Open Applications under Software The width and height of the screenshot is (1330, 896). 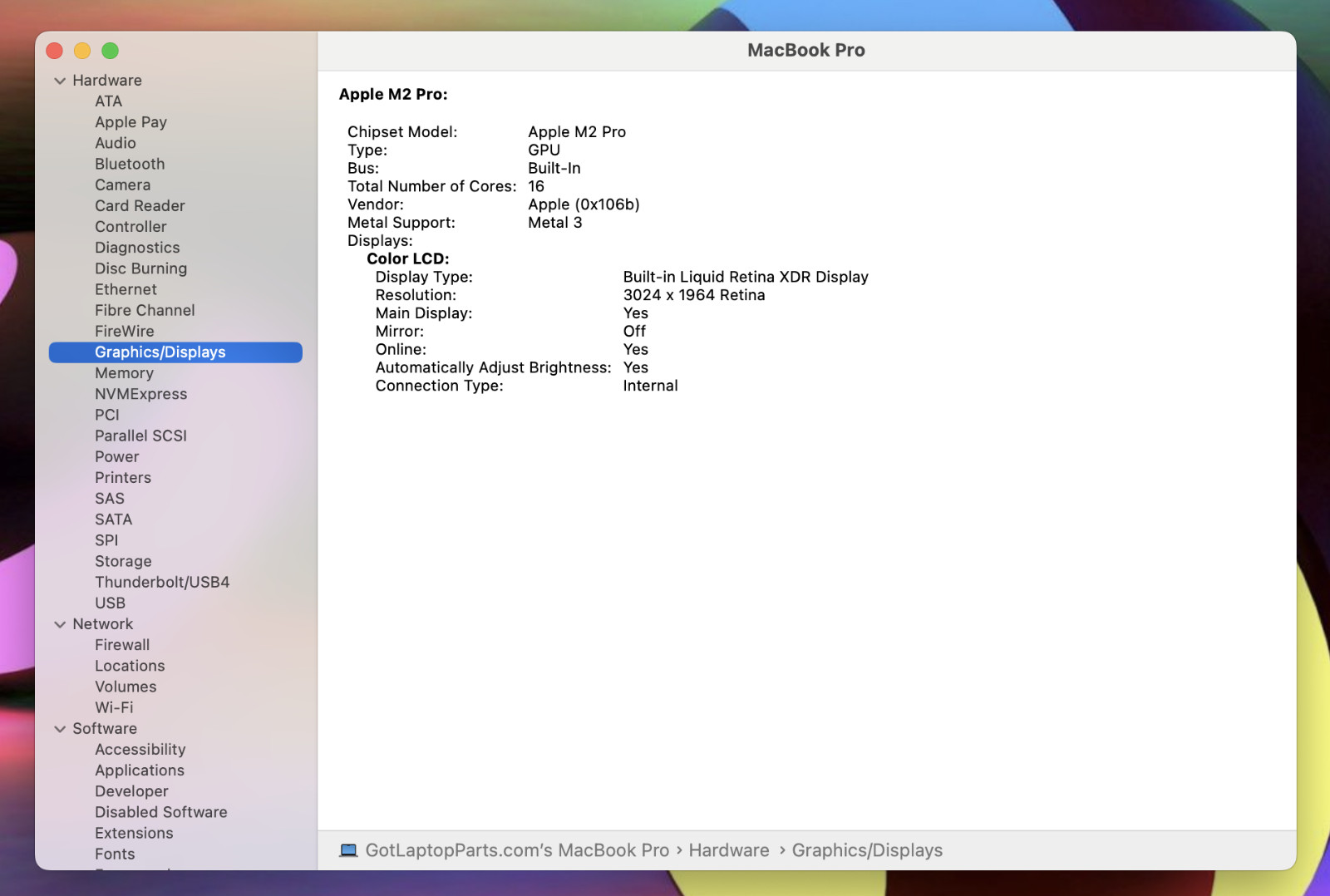coord(140,770)
